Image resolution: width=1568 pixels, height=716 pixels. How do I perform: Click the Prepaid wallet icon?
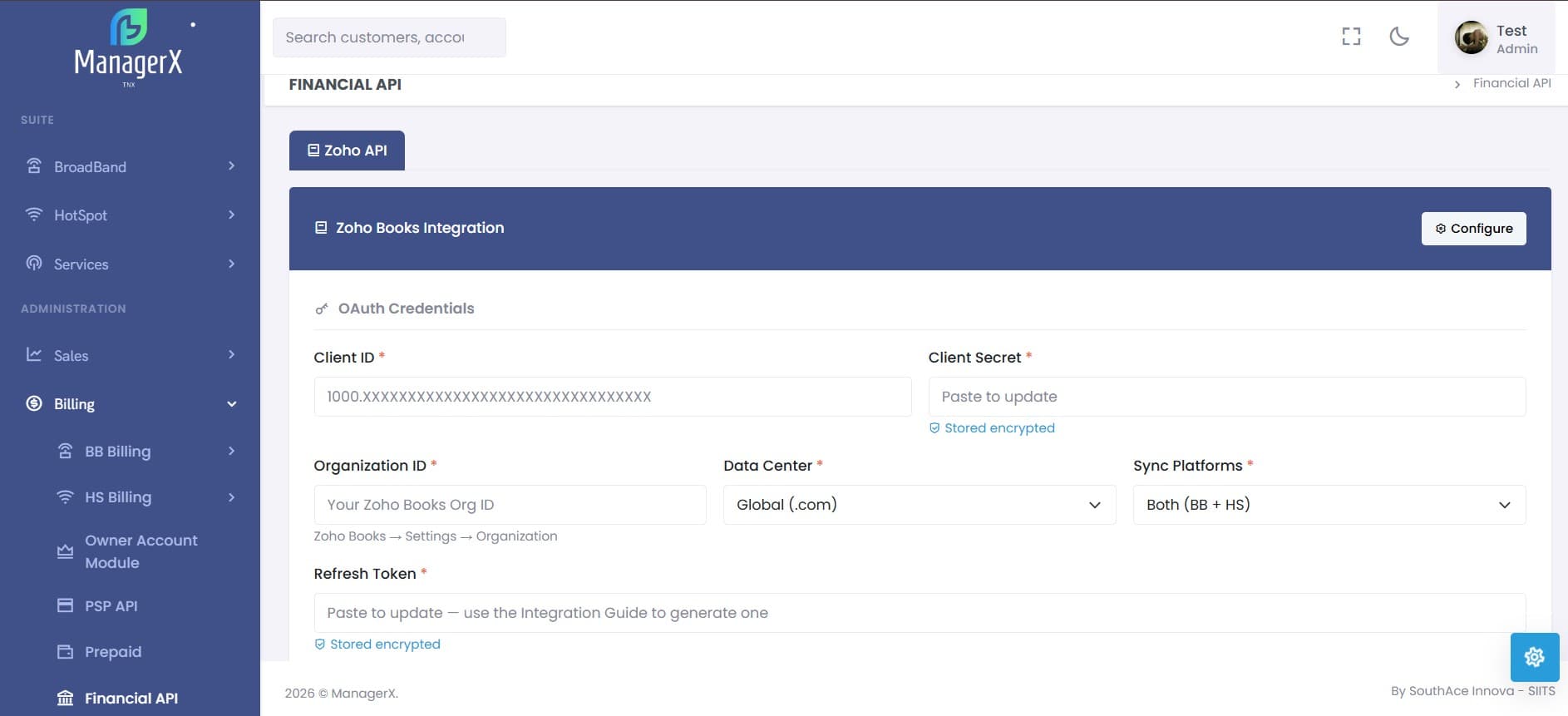click(65, 651)
